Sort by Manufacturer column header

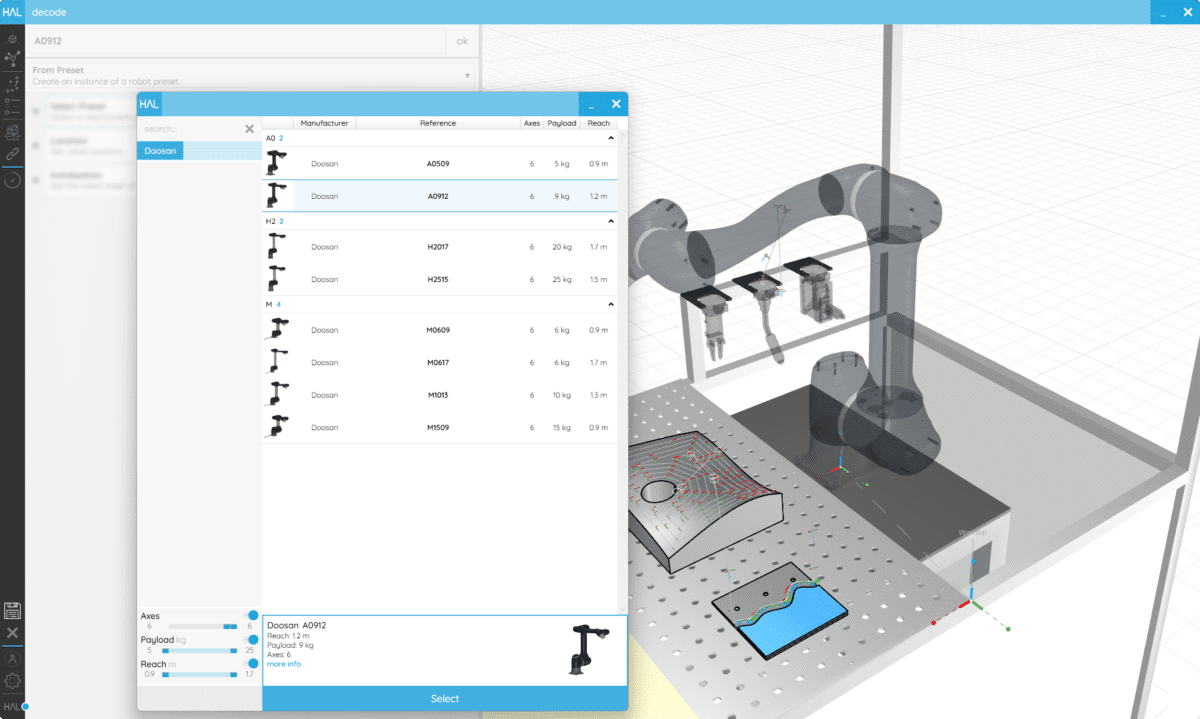pos(324,123)
